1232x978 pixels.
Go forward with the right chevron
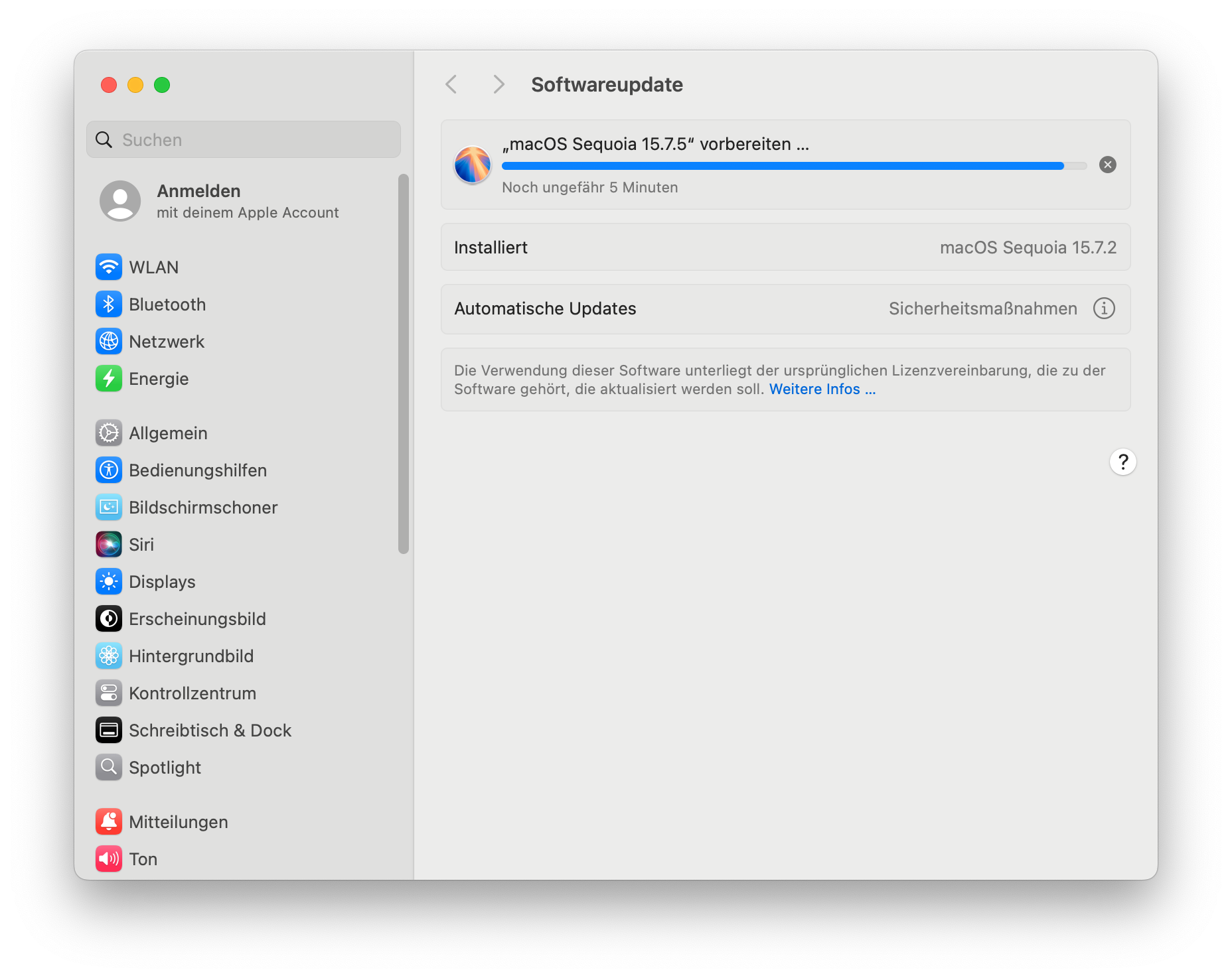coord(499,84)
